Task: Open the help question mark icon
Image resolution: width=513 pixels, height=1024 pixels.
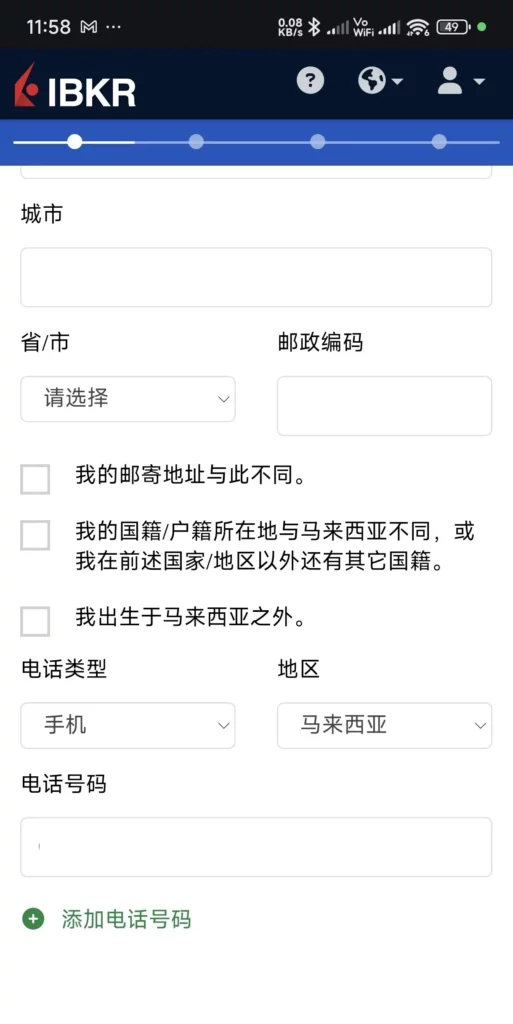Action: pos(310,81)
